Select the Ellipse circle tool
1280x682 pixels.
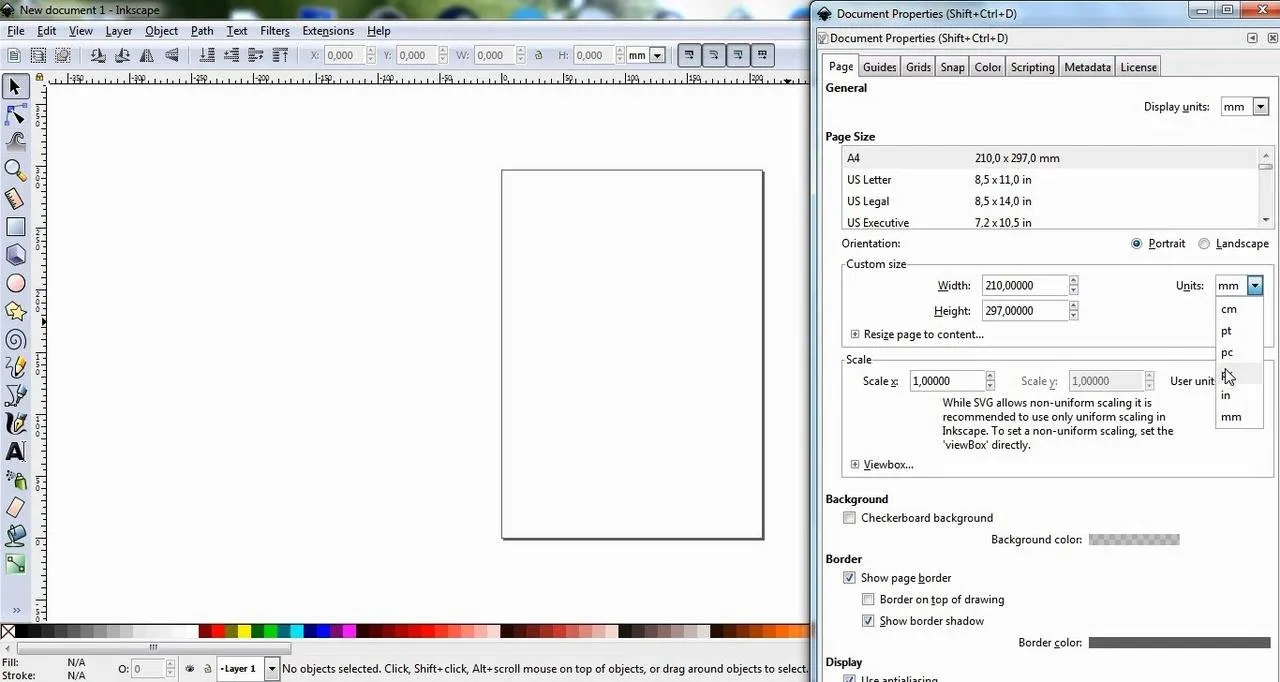15,283
